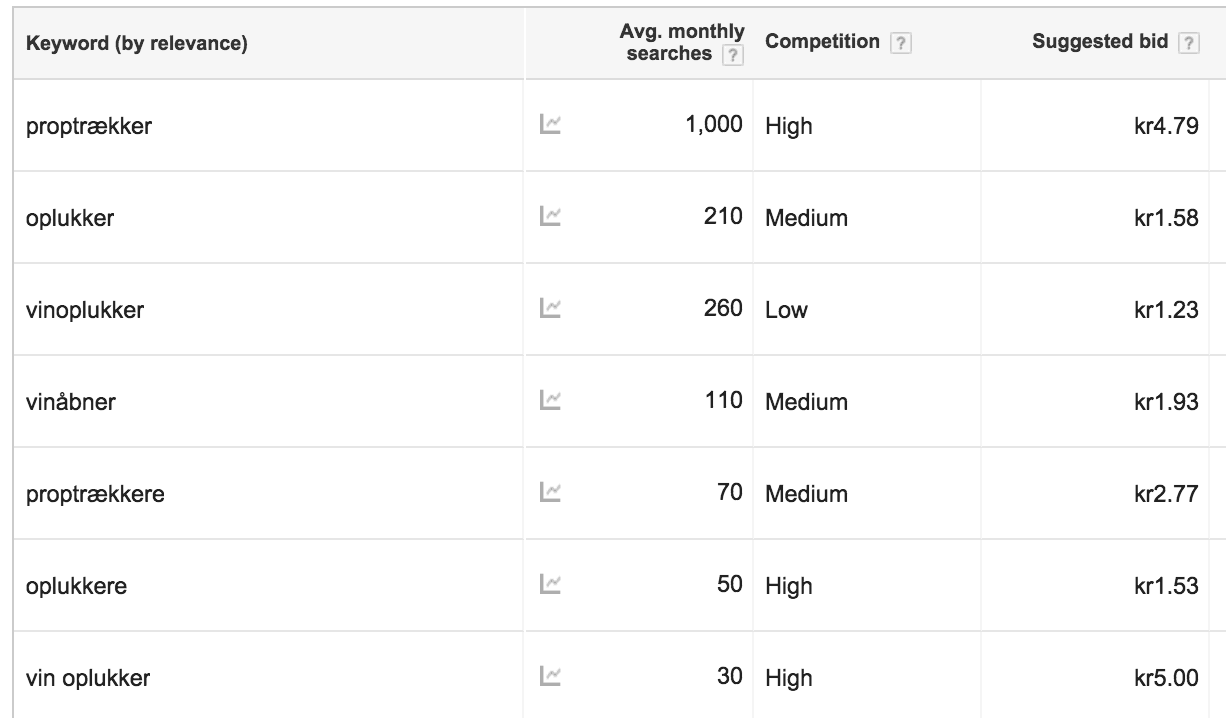View trend chart icon for vinåbner
This screenshot has height=718, width=1226.
pos(548,401)
